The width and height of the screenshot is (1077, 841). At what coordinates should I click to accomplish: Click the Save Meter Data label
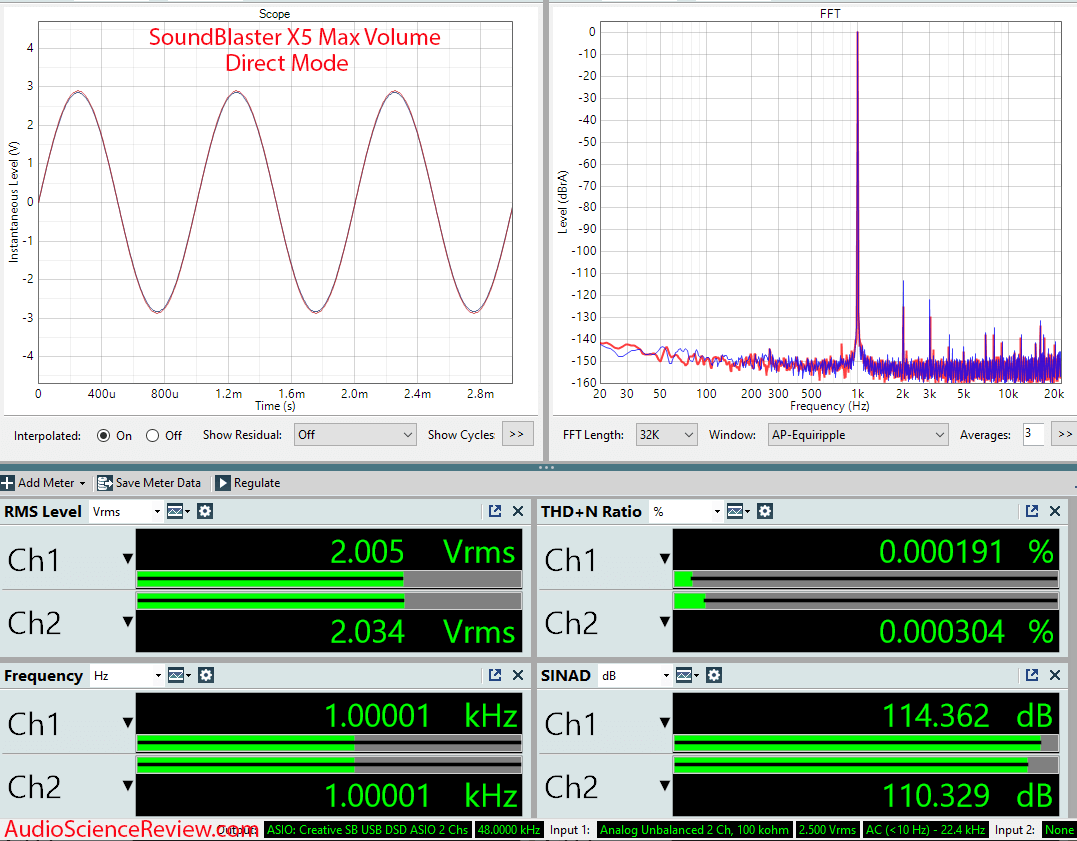[x=158, y=483]
